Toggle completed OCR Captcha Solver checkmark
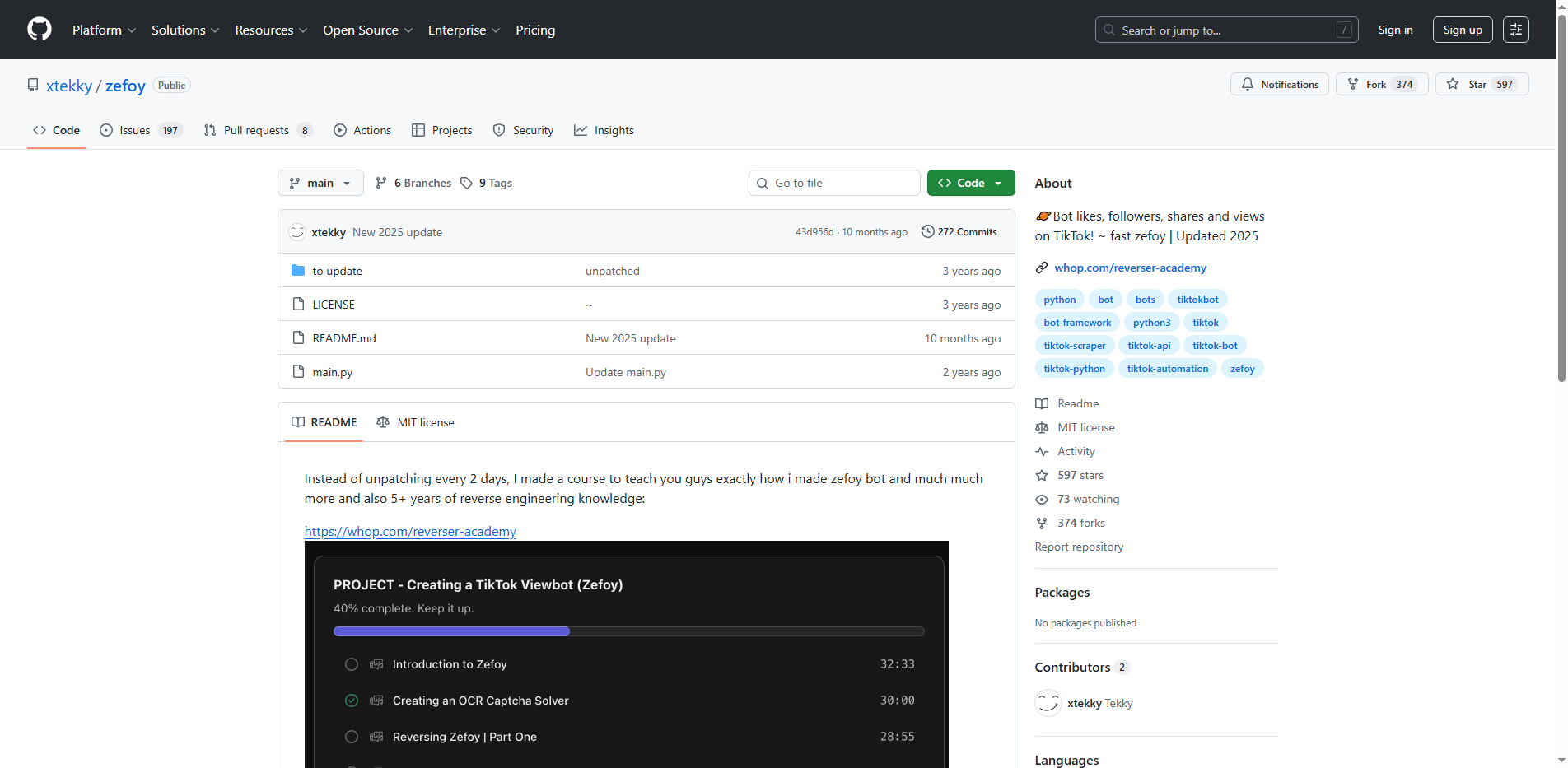 pos(352,701)
